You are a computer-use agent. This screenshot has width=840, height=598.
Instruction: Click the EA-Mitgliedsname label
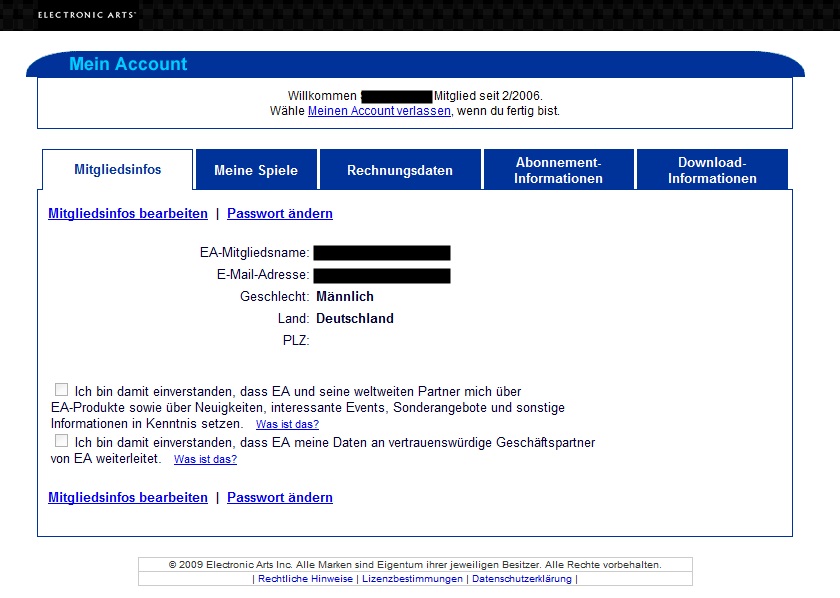[254, 252]
